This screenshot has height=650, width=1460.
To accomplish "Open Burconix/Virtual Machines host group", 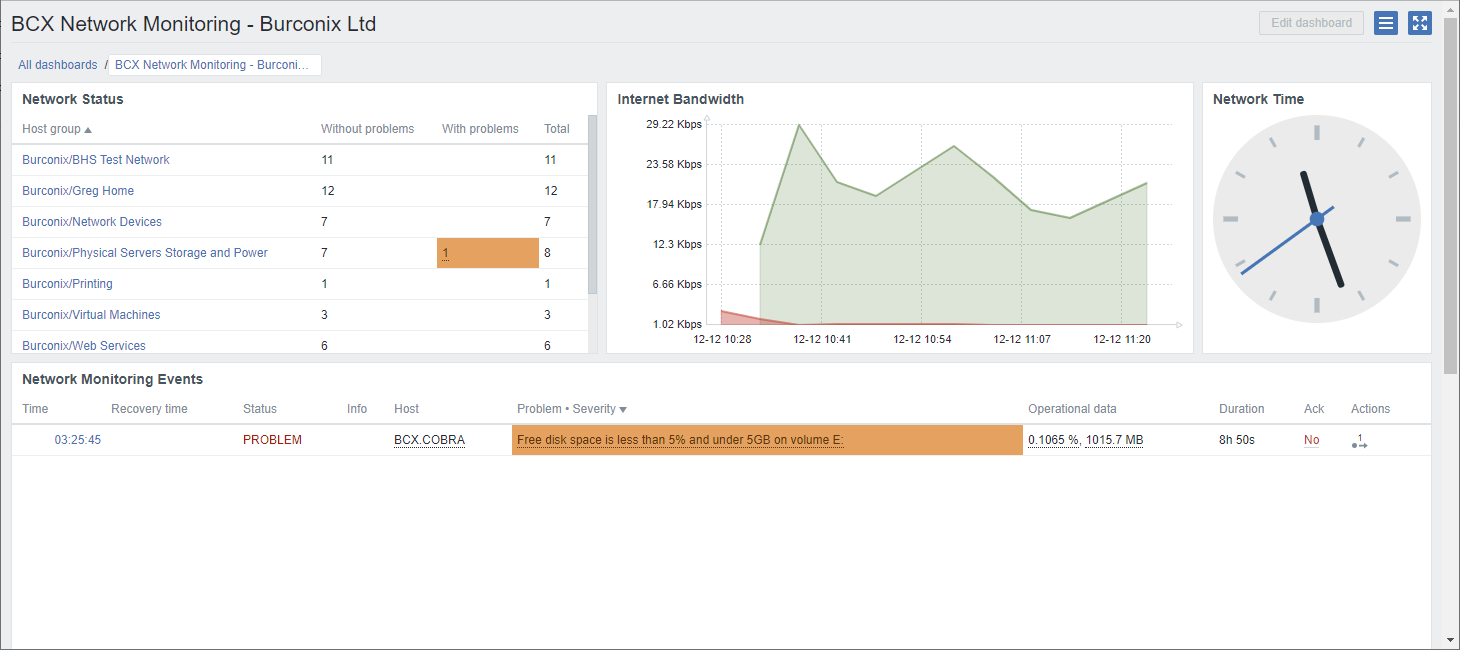I will pyautogui.click(x=91, y=315).
